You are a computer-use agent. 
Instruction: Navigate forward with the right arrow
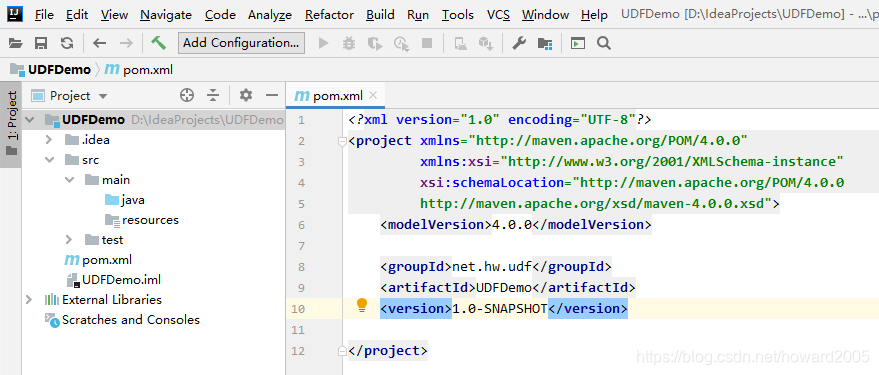tap(126, 43)
